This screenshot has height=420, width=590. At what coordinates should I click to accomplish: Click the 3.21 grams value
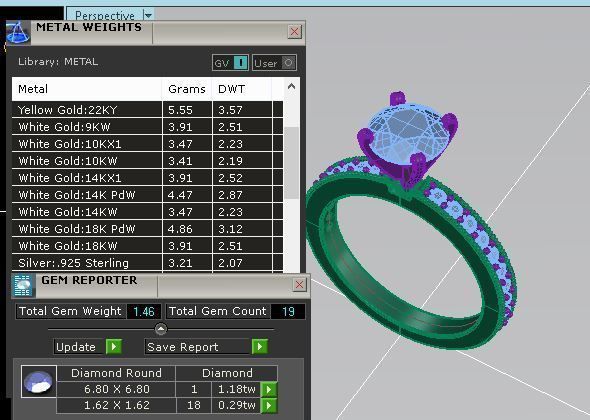[181, 263]
